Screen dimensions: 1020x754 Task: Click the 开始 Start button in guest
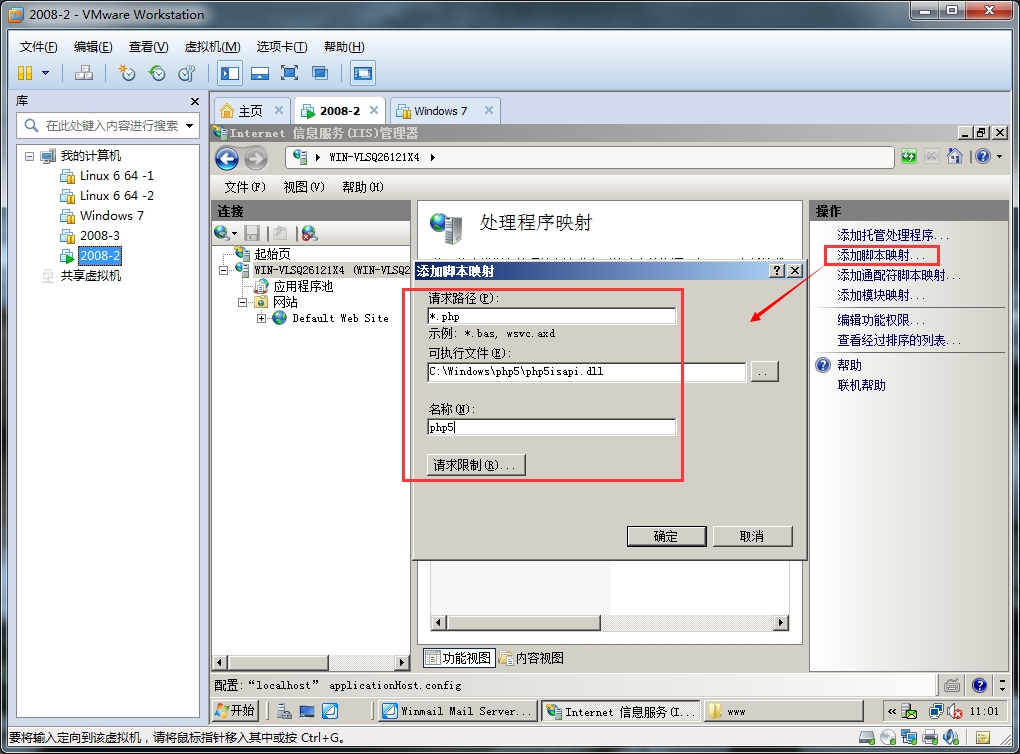click(x=235, y=710)
